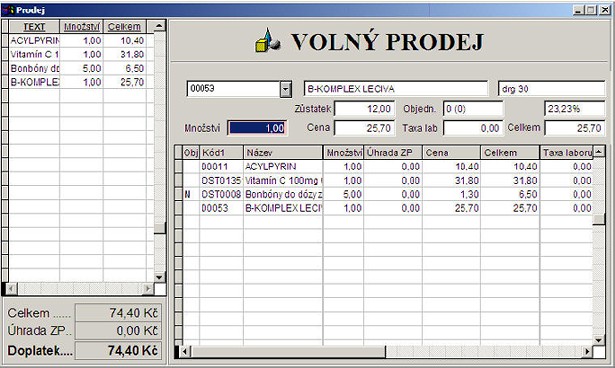Click the Celkem header in left list
This screenshot has width=615, height=368.
[124, 27]
